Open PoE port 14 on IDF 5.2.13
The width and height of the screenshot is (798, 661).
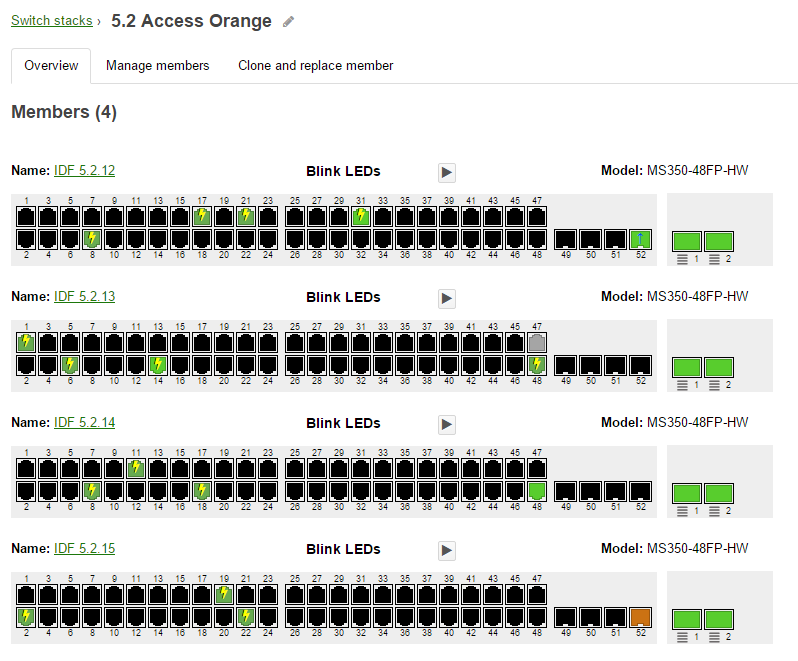pos(158,365)
